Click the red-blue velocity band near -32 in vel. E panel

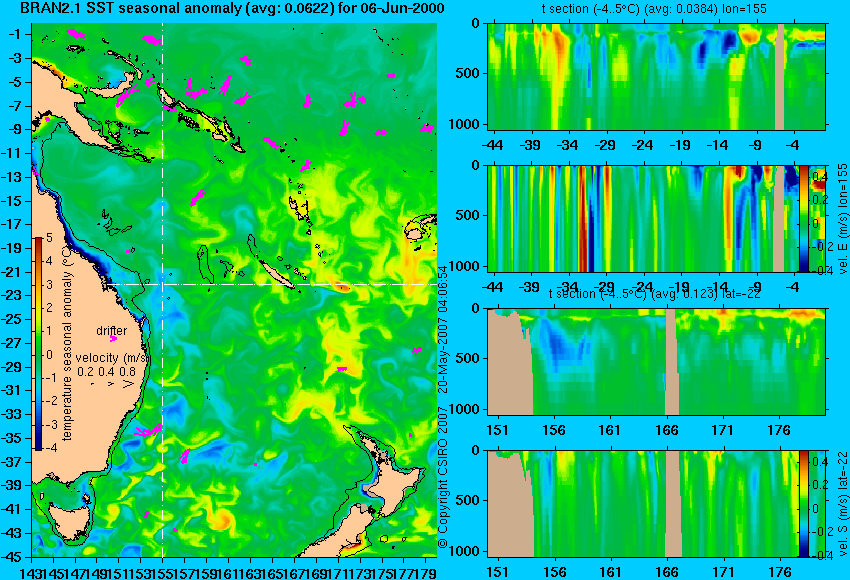pos(586,218)
